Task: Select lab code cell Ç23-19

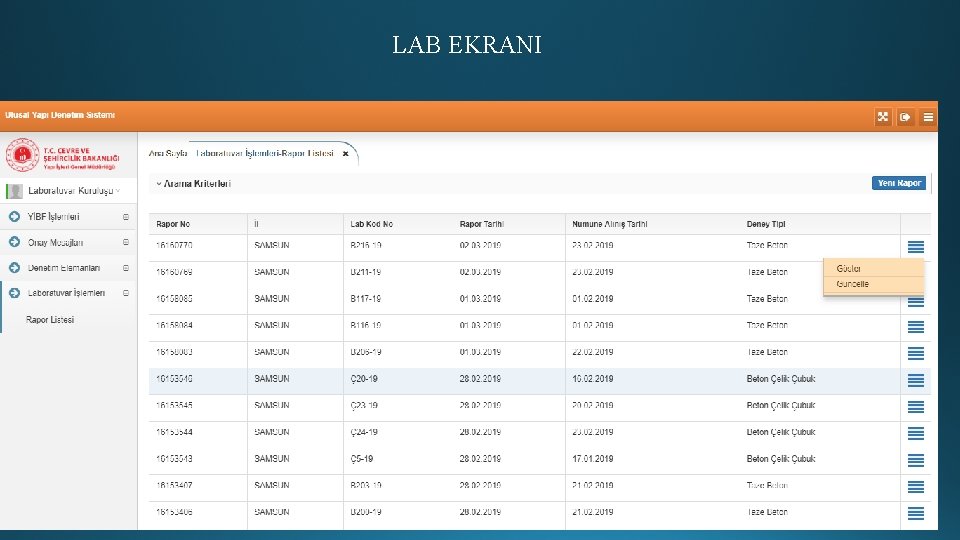Action: [x=364, y=405]
